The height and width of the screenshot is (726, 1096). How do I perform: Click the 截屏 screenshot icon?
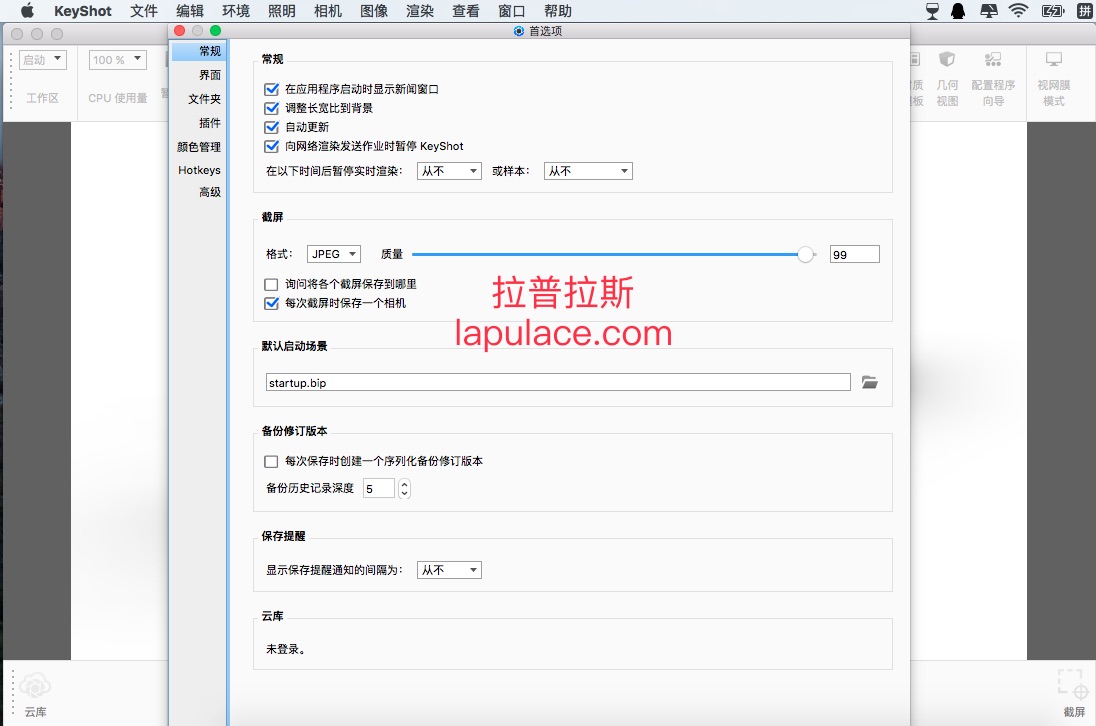tap(1073, 684)
